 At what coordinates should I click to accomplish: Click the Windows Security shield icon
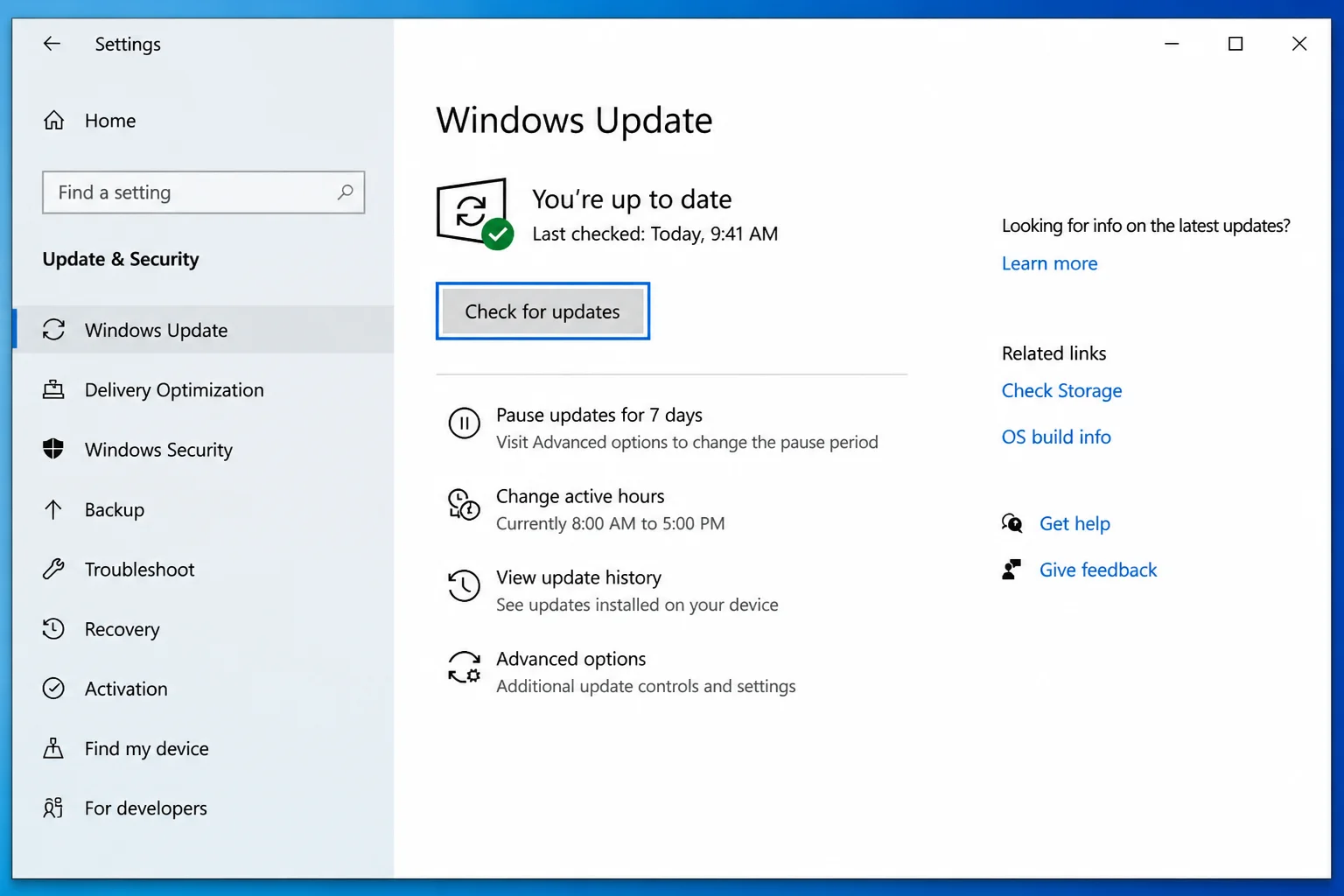tap(53, 449)
